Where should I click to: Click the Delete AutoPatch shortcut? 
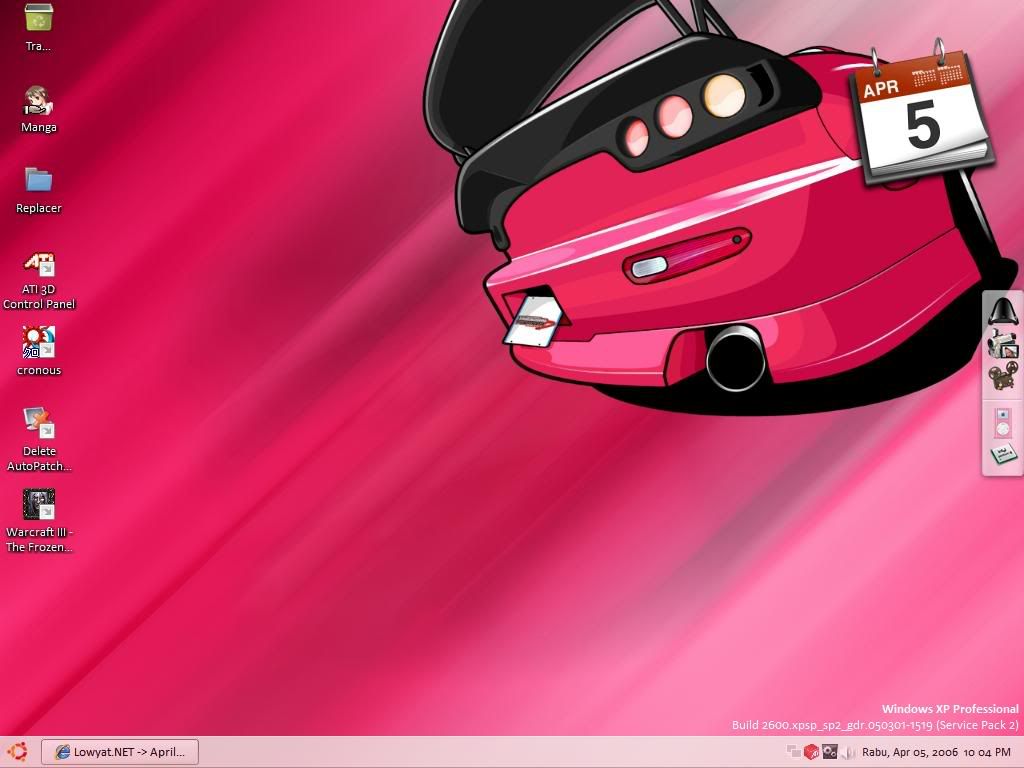39,423
